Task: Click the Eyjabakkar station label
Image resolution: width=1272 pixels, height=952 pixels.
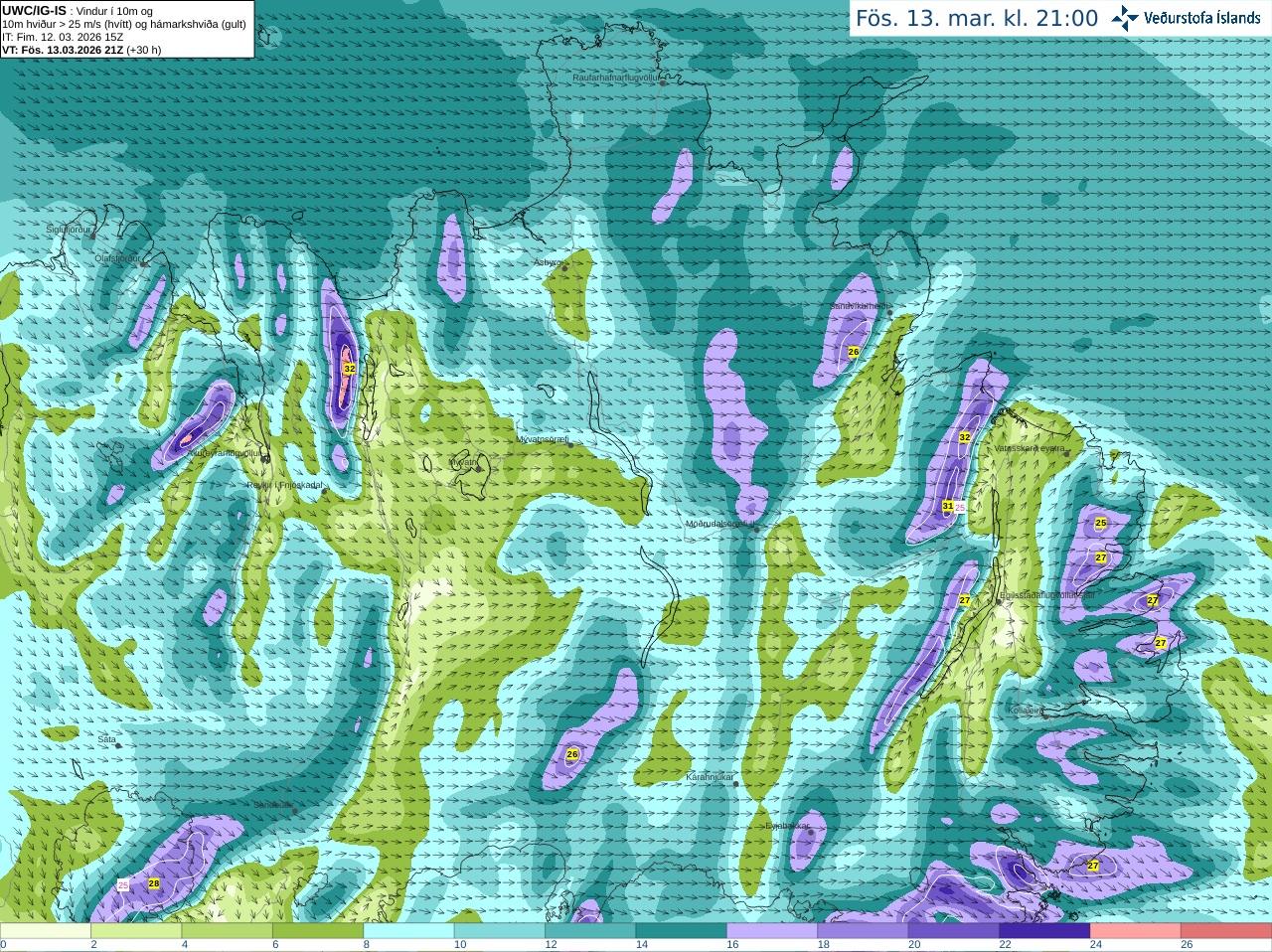Action: 787,825
